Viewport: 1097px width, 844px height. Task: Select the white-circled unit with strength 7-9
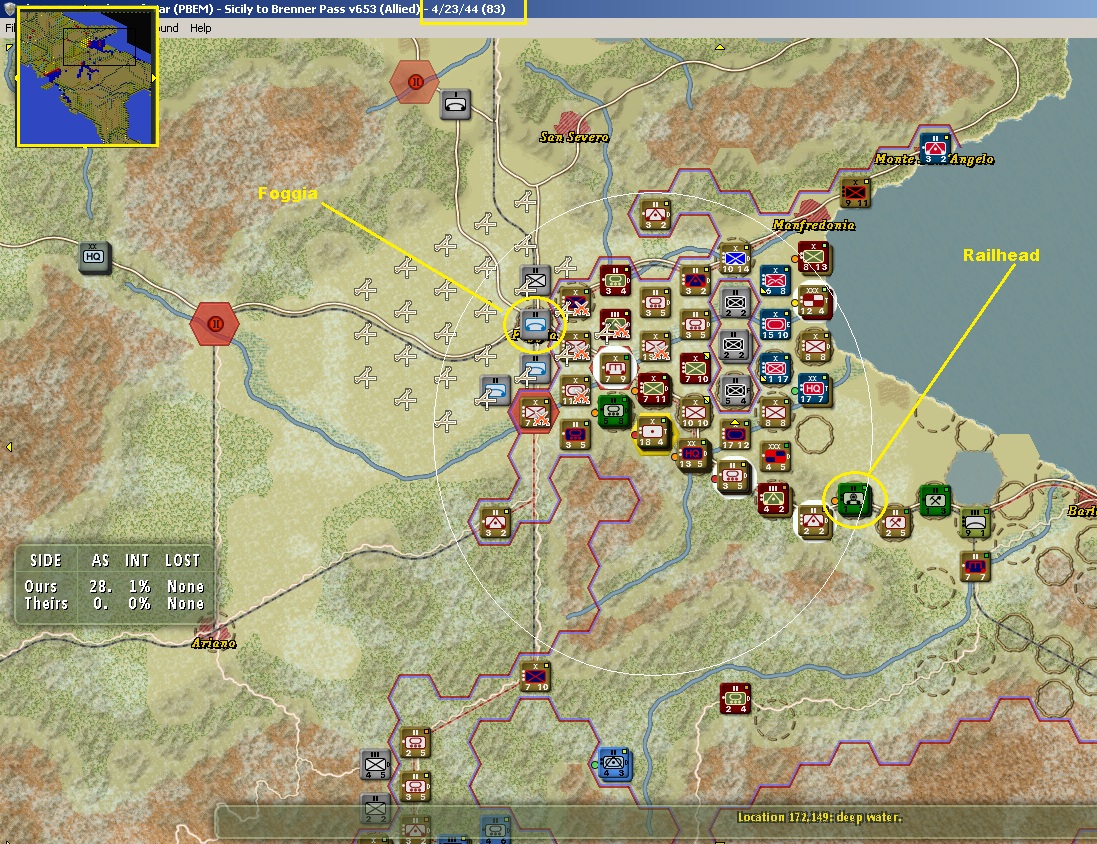click(614, 368)
